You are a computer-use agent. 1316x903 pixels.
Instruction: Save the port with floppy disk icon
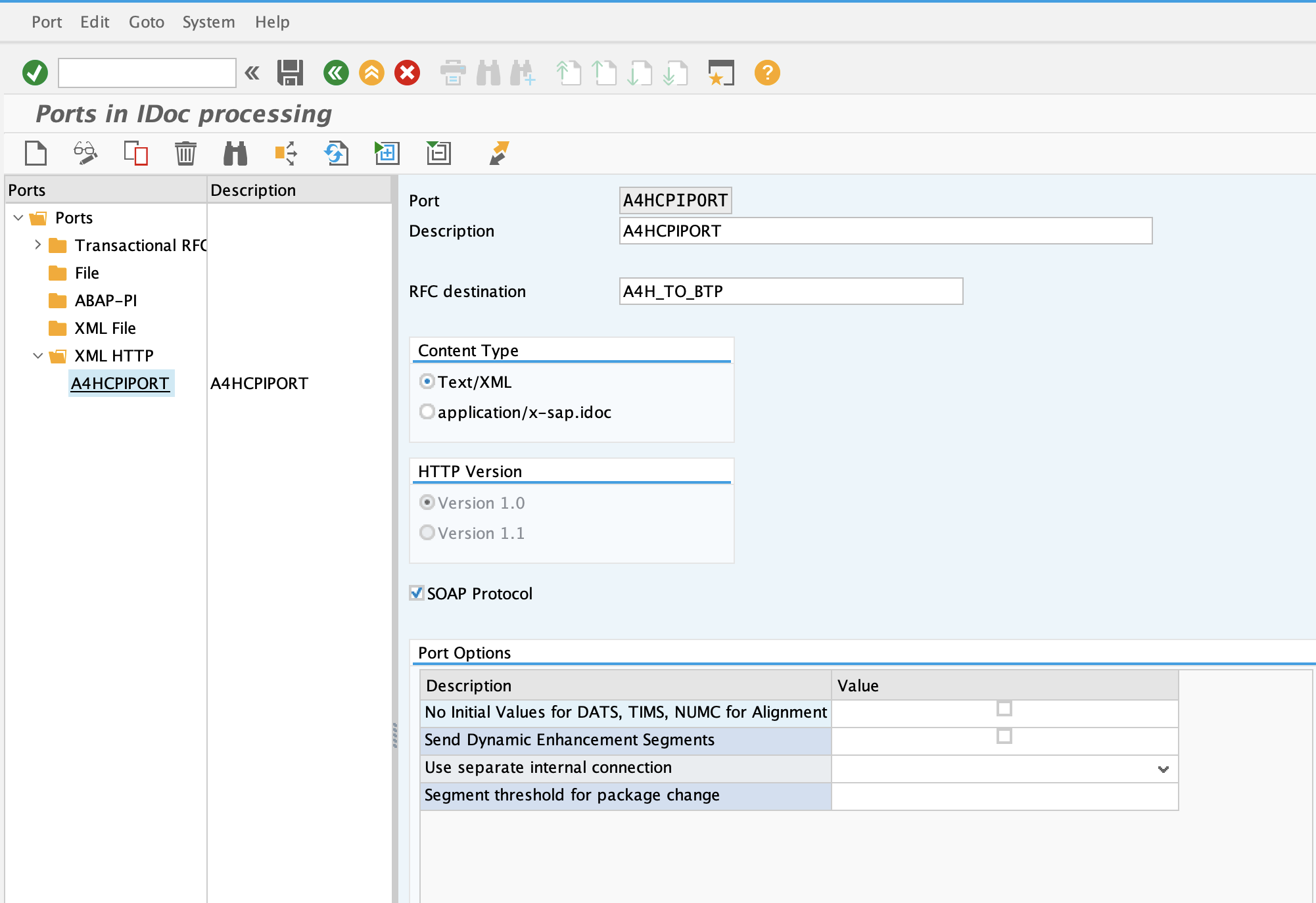pyautogui.click(x=290, y=72)
